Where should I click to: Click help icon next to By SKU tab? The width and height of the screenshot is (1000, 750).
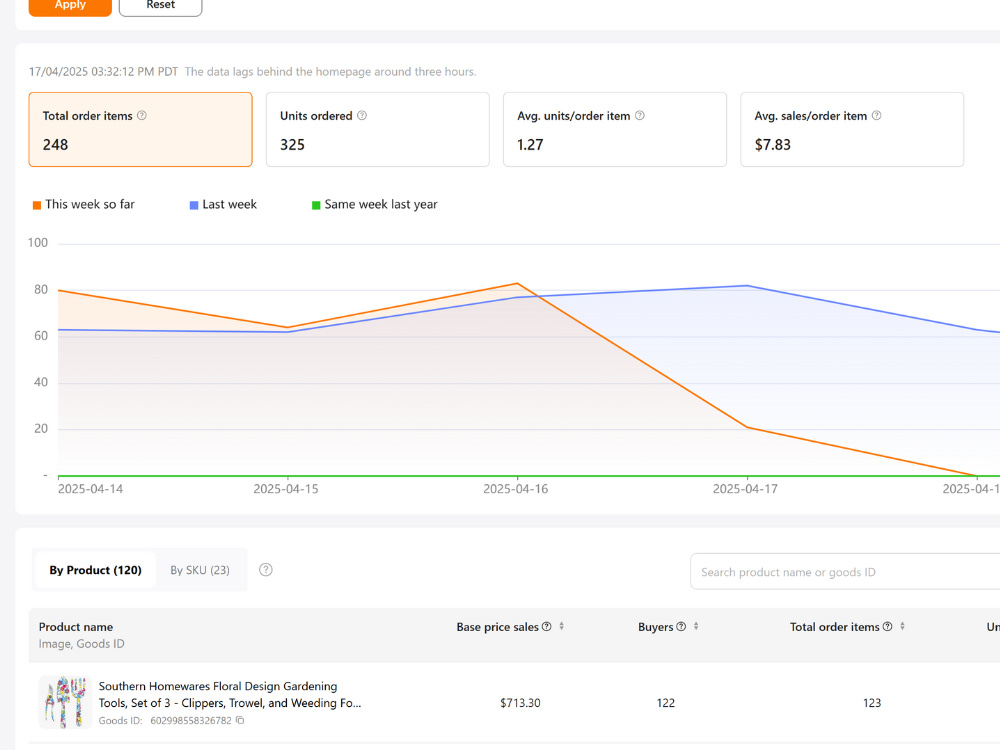tap(266, 570)
